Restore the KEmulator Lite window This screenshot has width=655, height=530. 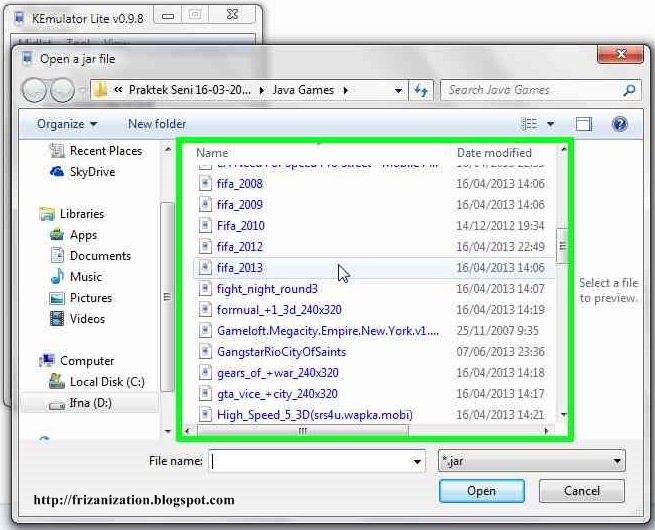194,15
